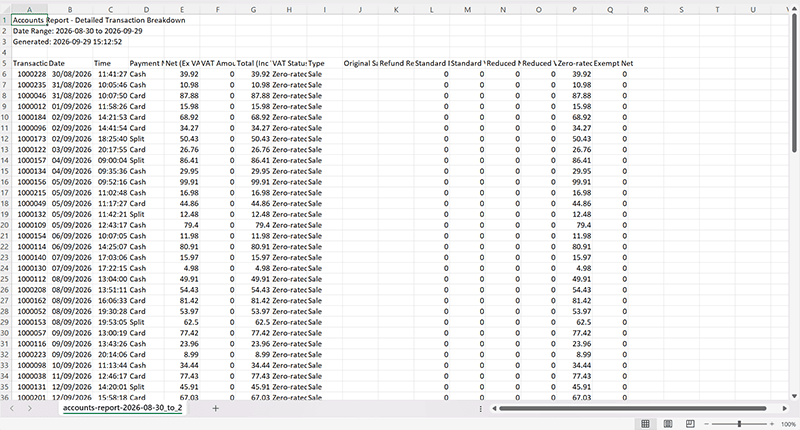Click the 100% zoom level

(788, 424)
